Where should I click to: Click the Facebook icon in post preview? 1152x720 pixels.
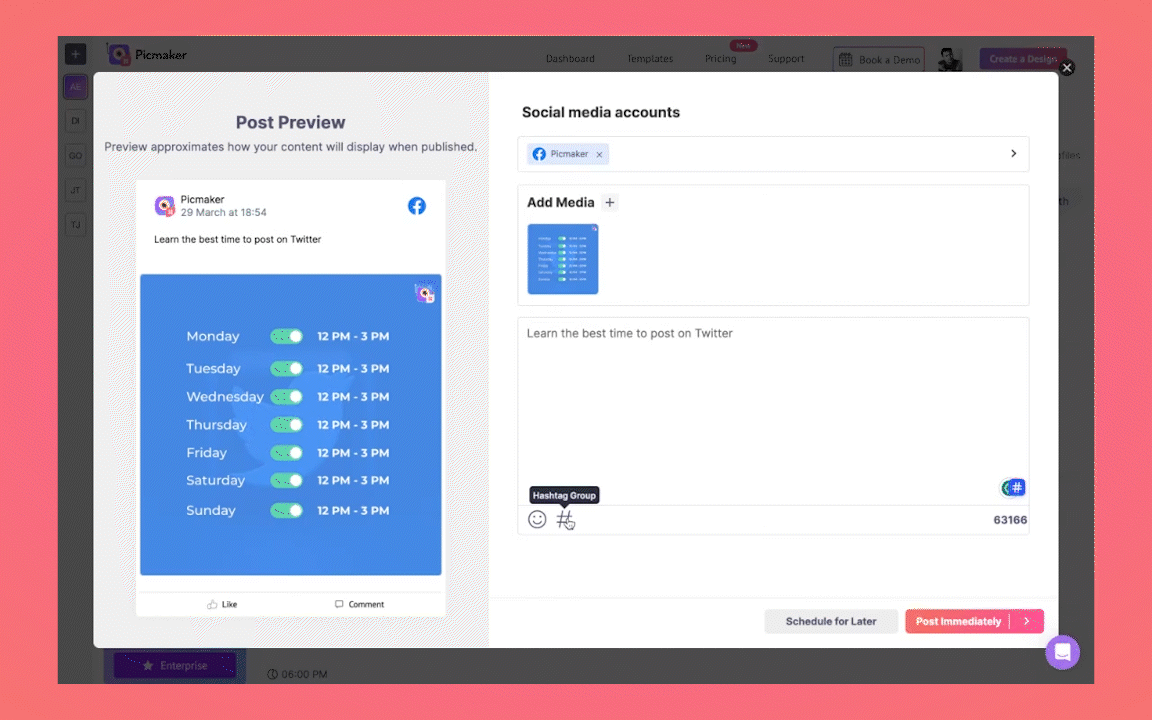pyautogui.click(x=417, y=206)
